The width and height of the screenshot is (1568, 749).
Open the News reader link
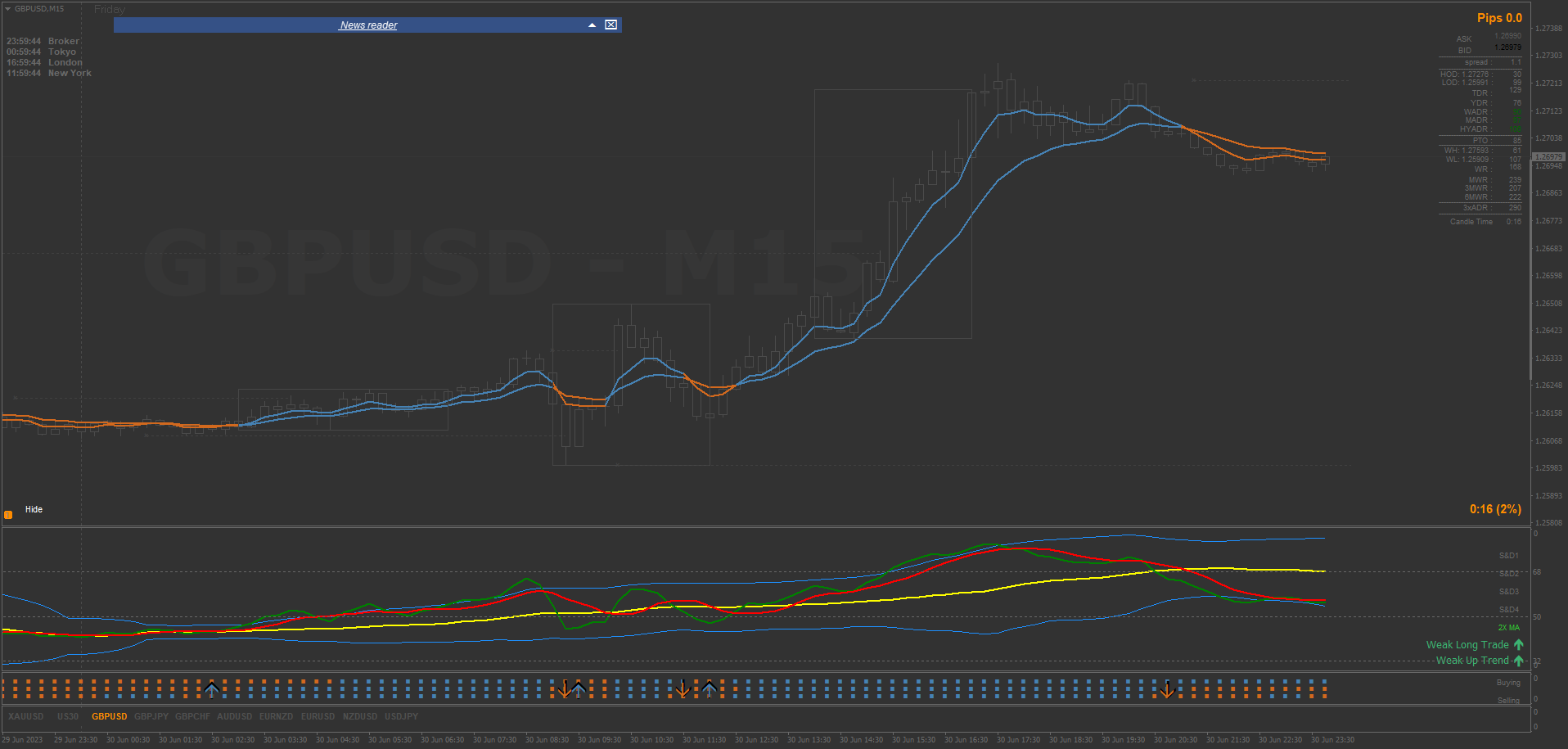[368, 25]
